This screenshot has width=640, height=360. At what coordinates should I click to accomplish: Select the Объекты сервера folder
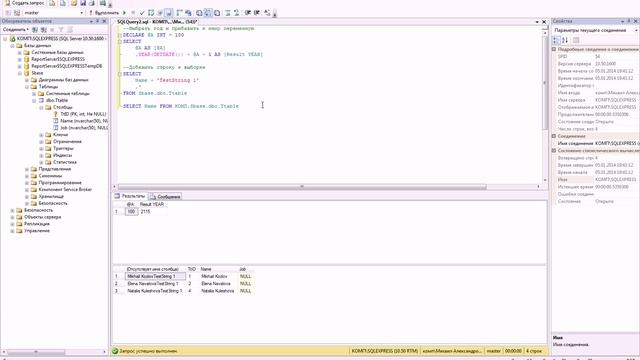click(42, 217)
